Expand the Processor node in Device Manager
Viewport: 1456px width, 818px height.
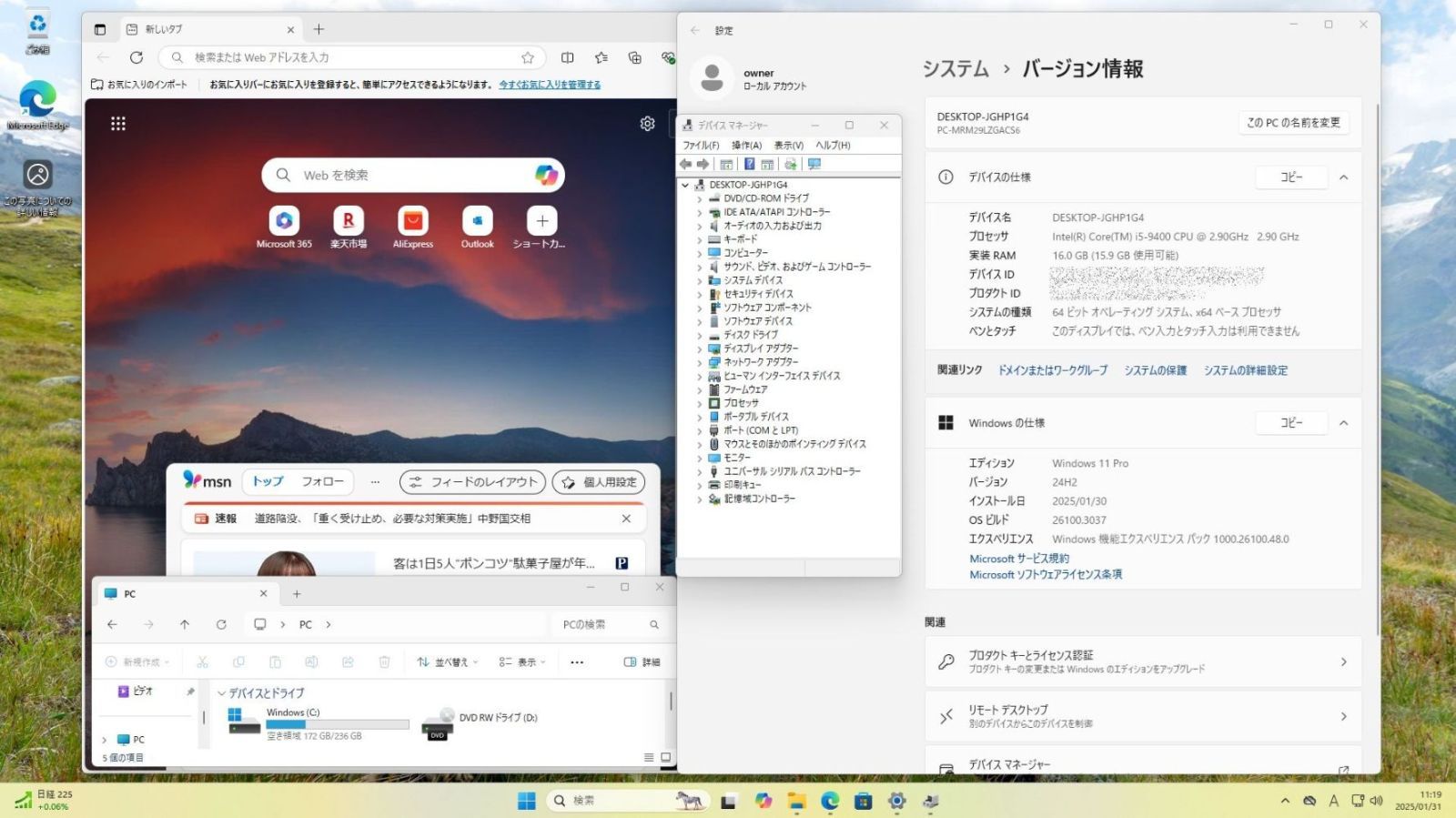[700, 403]
